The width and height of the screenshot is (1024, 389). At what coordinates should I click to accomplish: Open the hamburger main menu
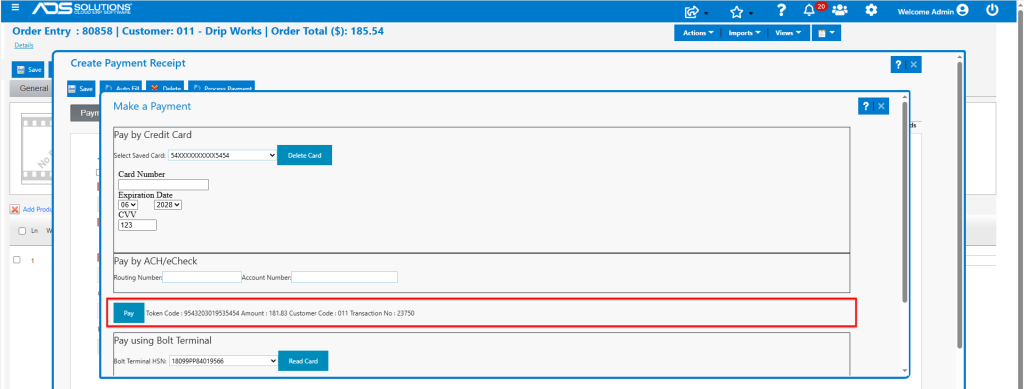(x=16, y=8)
